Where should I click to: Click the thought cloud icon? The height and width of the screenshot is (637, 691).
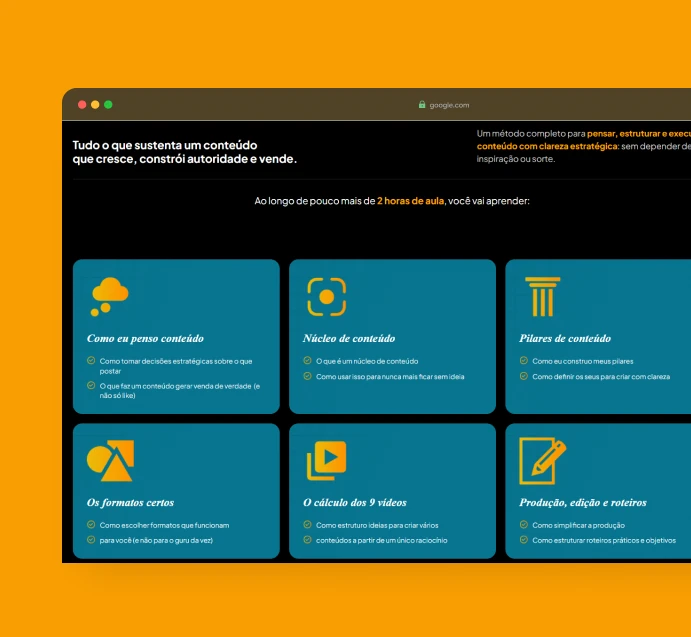coord(110,297)
